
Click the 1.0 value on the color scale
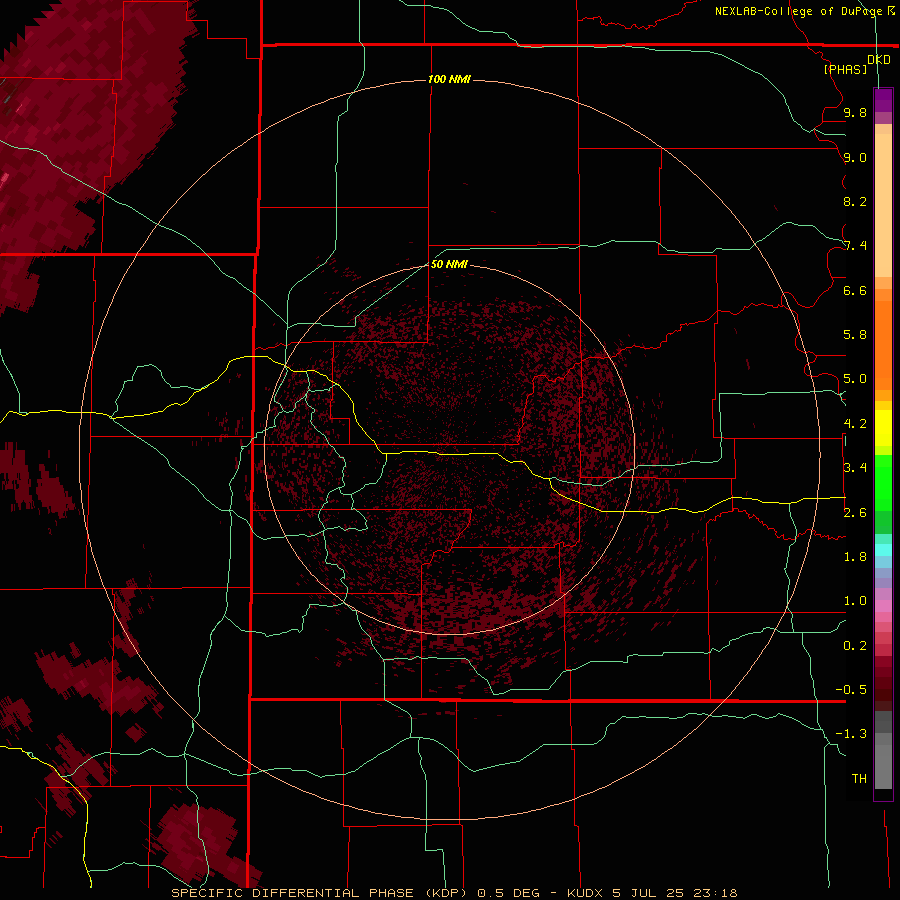tap(855, 601)
